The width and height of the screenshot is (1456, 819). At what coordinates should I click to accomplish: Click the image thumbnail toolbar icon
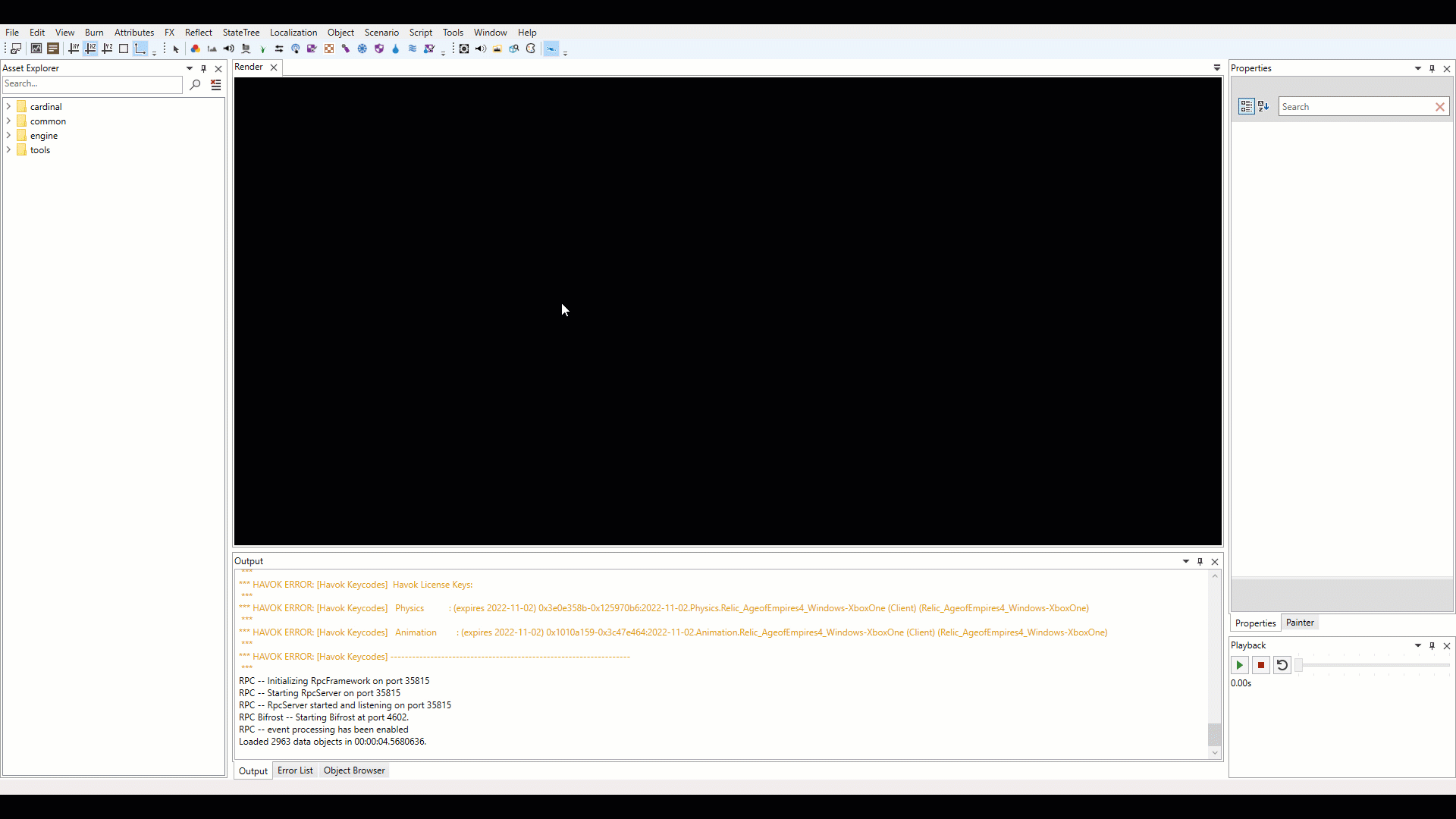click(x=36, y=49)
